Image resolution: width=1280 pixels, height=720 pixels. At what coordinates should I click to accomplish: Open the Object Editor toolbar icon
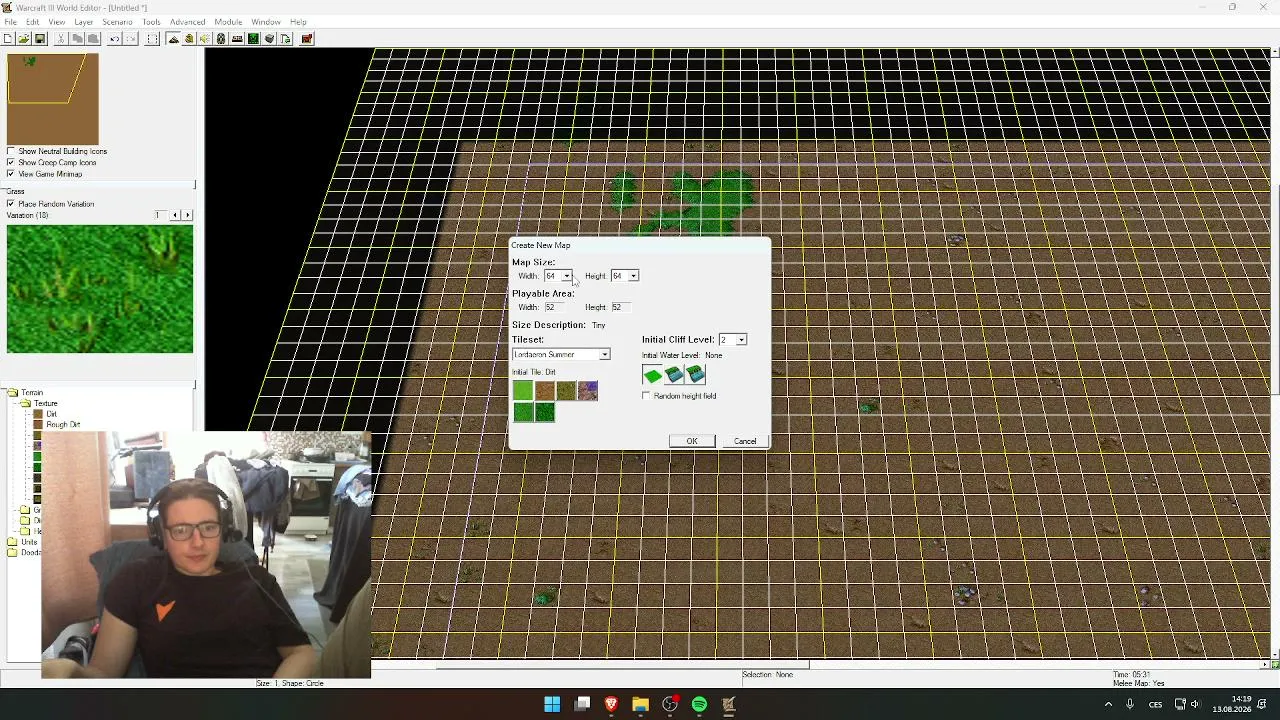click(x=221, y=39)
